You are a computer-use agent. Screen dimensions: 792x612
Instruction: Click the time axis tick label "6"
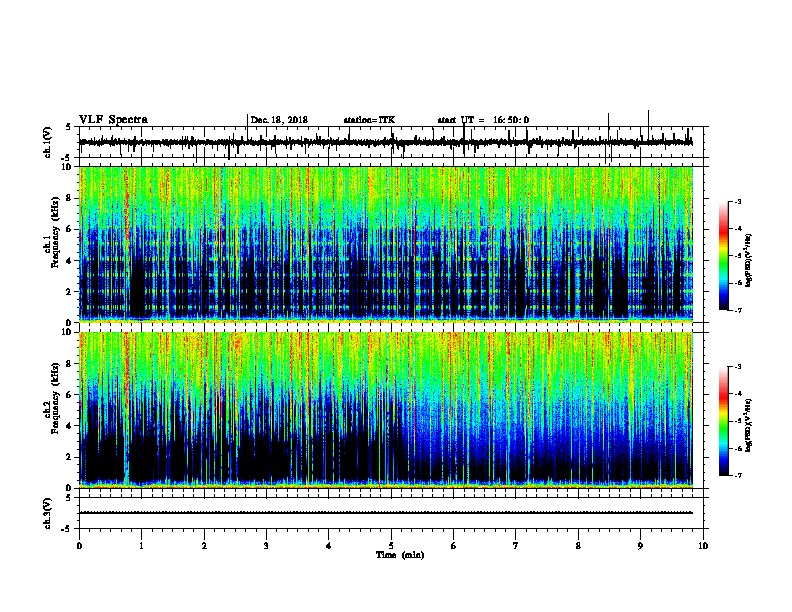coord(454,546)
